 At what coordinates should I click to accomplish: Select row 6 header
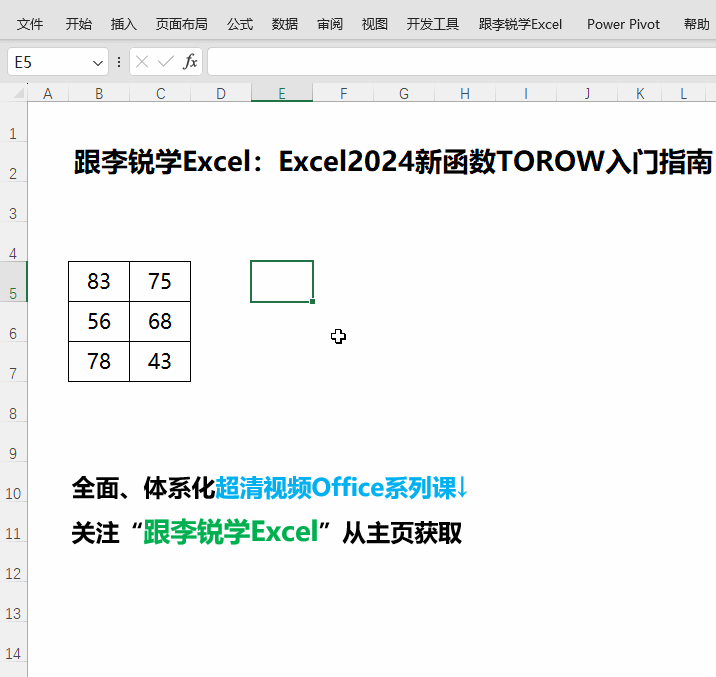pos(13,322)
